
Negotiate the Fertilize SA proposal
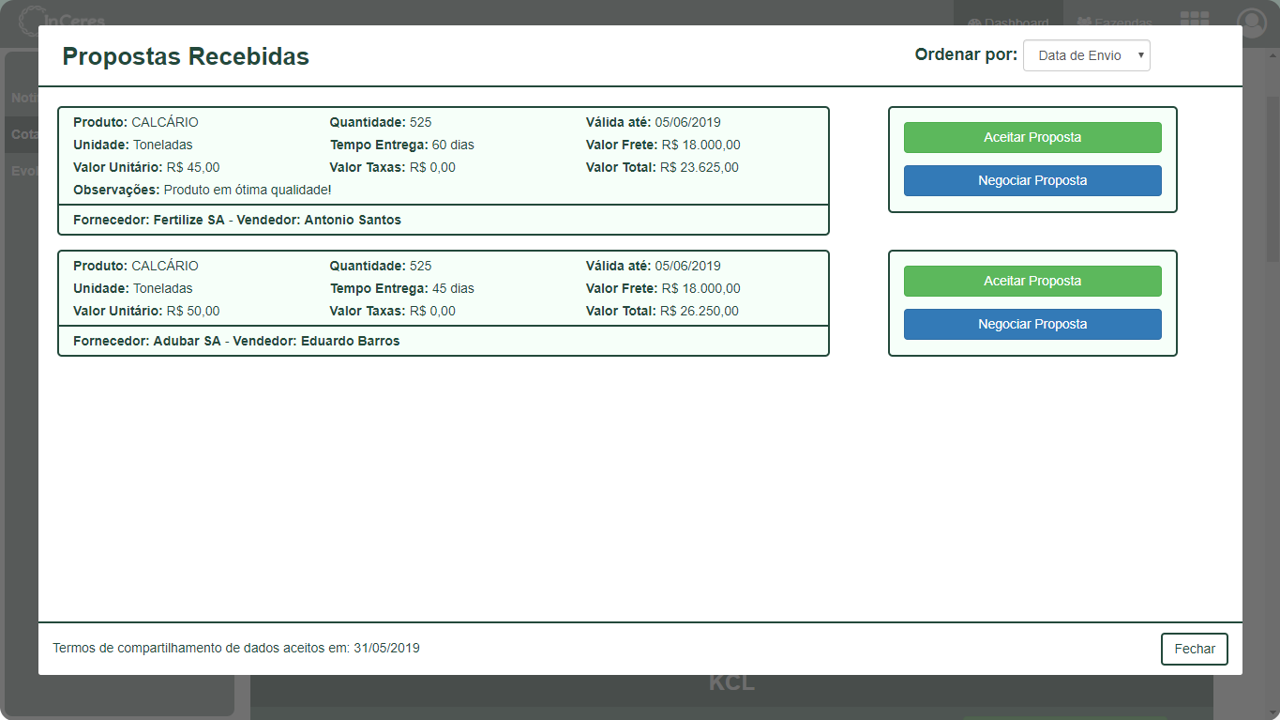1032,181
